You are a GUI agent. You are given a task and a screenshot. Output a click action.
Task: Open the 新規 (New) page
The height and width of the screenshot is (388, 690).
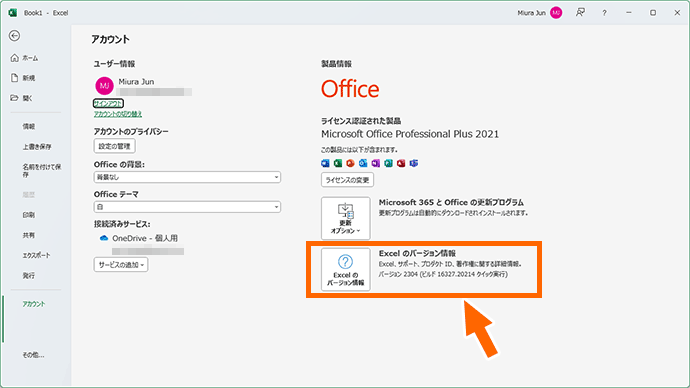[23, 78]
